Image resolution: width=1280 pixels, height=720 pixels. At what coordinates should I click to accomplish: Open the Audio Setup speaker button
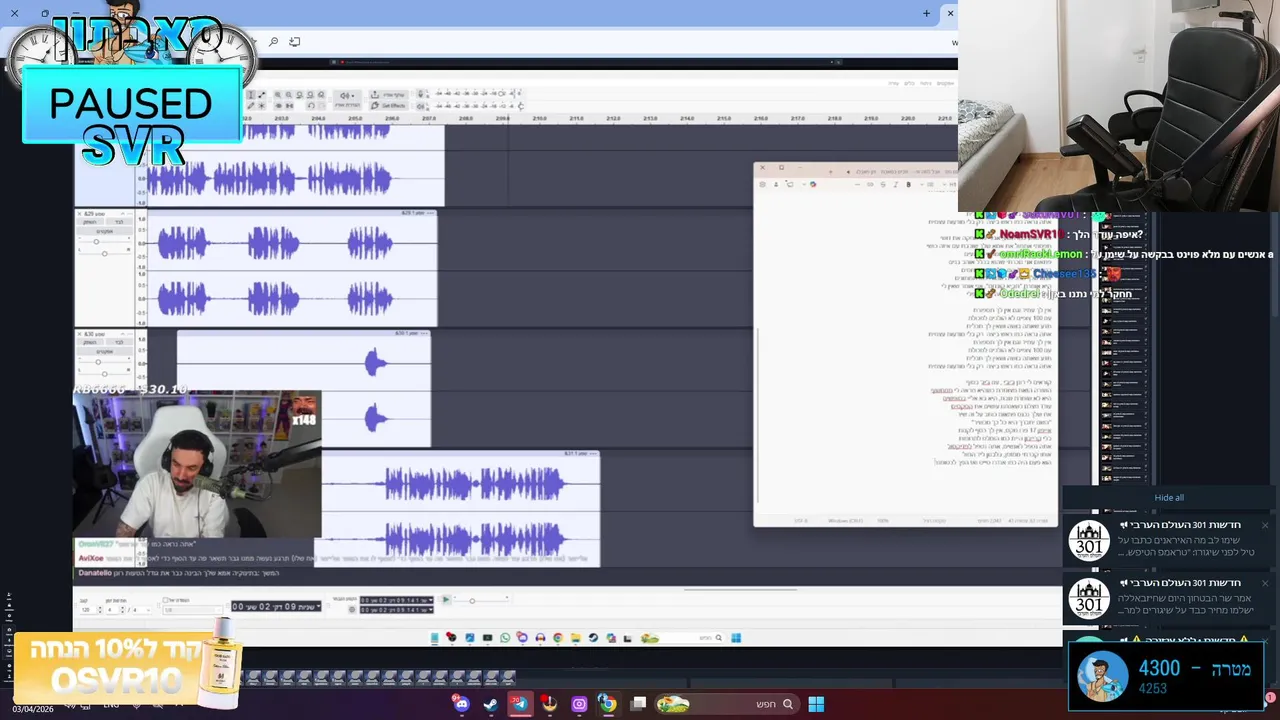(x=347, y=99)
